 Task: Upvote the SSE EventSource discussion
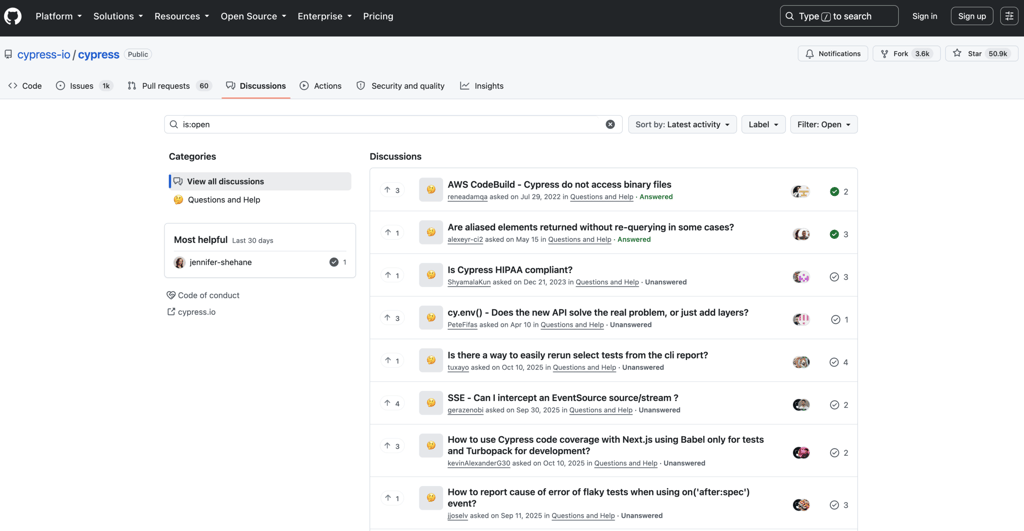pos(392,403)
